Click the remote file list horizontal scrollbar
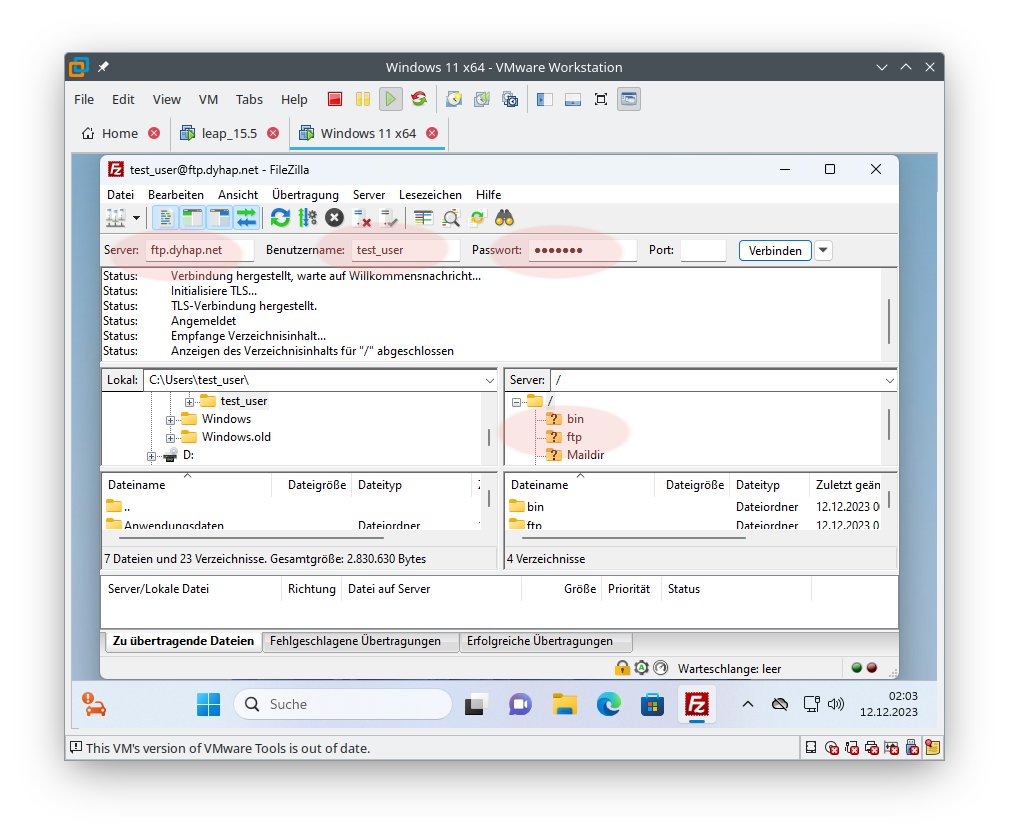The image size is (1009, 837). (628, 537)
